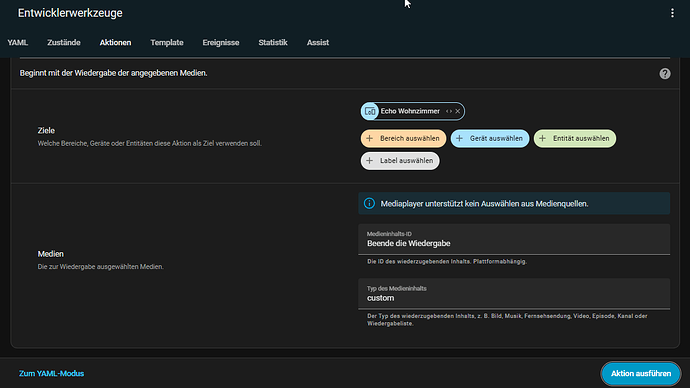Open the Zustände tab

[x=64, y=43]
